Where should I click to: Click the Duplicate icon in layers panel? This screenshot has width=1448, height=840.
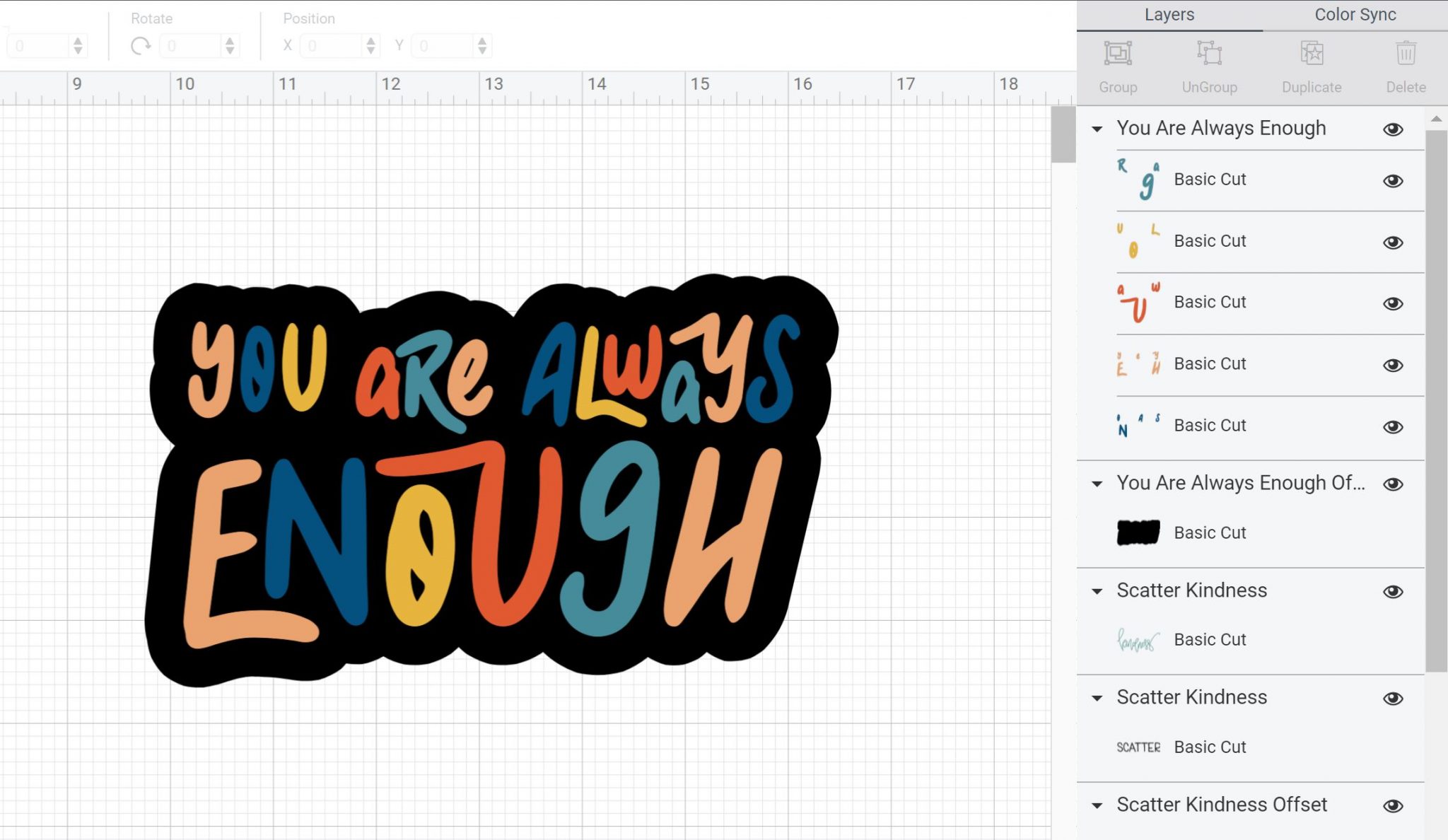coord(1311,53)
